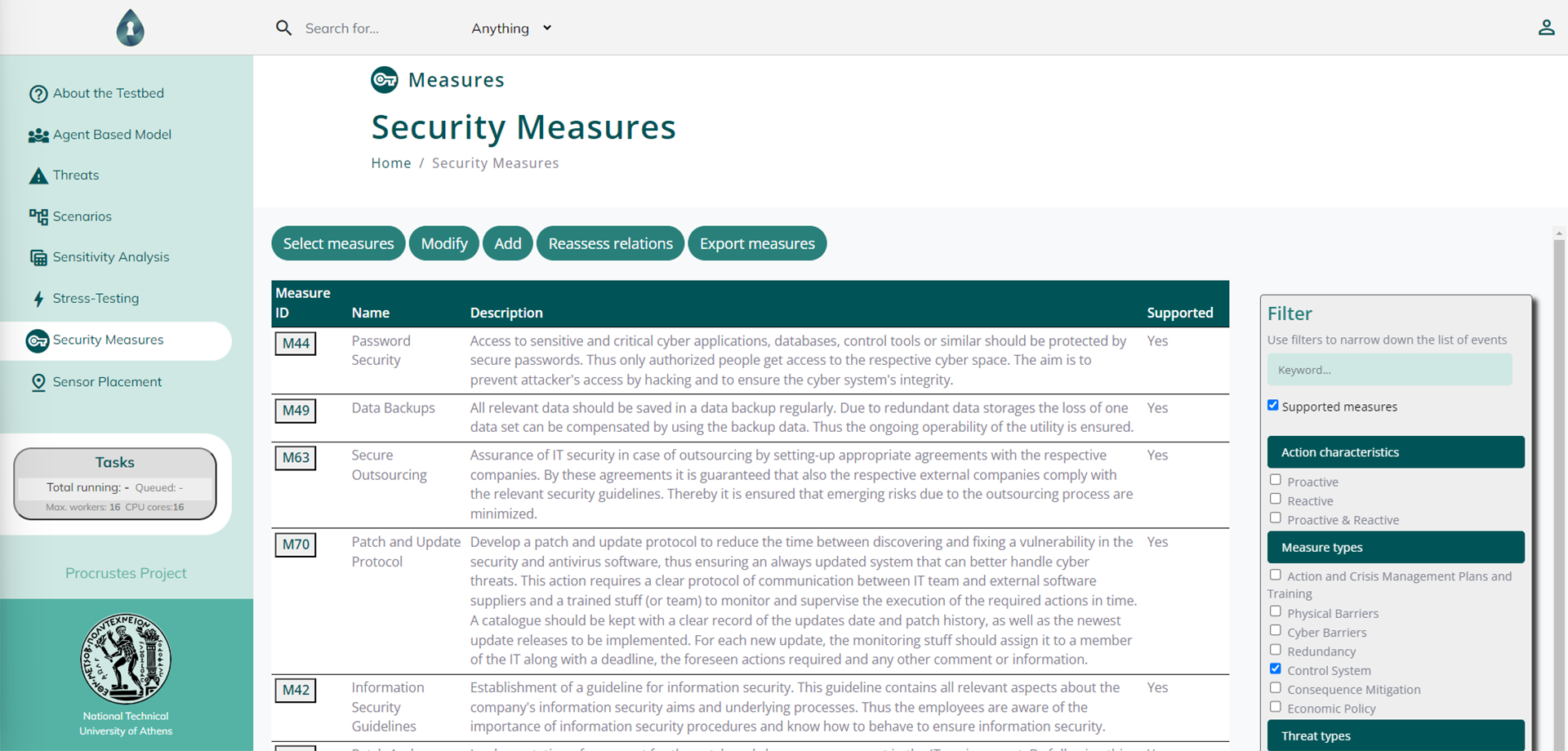1568x751 pixels.
Task: Open Sensor Placement page
Action: click(x=107, y=381)
